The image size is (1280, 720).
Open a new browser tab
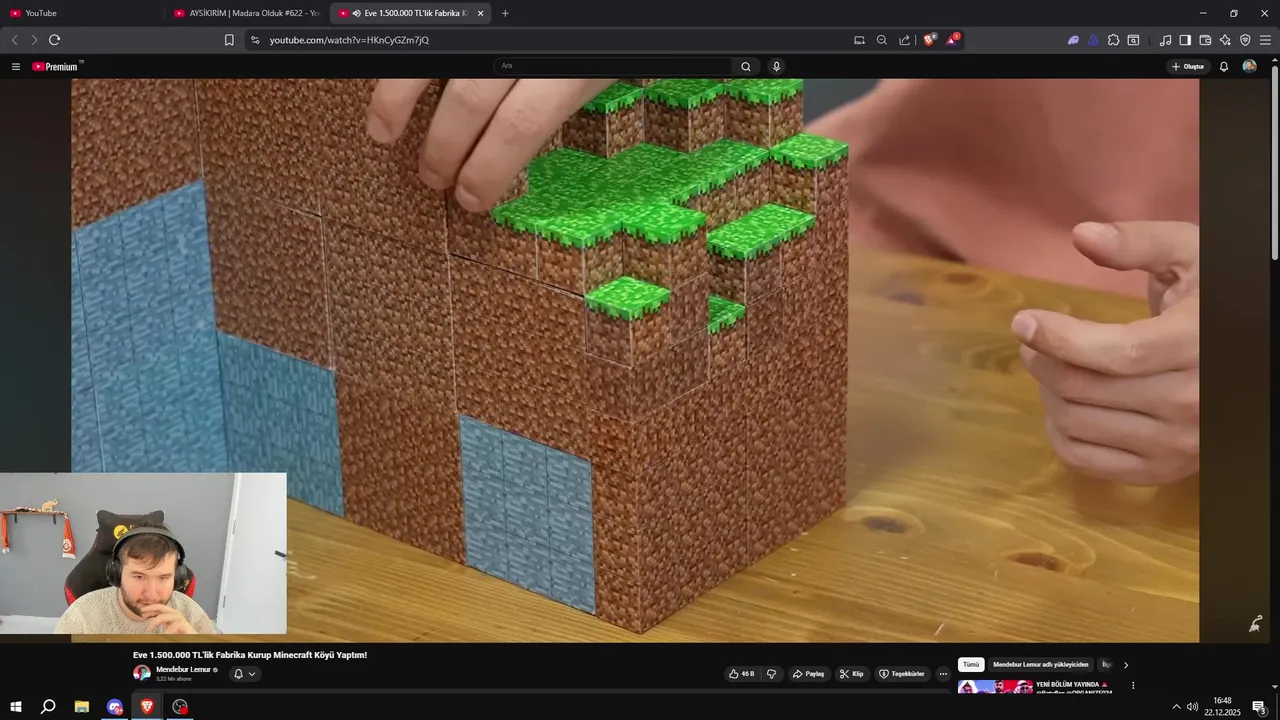pyautogui.click(x=505, y=13)
